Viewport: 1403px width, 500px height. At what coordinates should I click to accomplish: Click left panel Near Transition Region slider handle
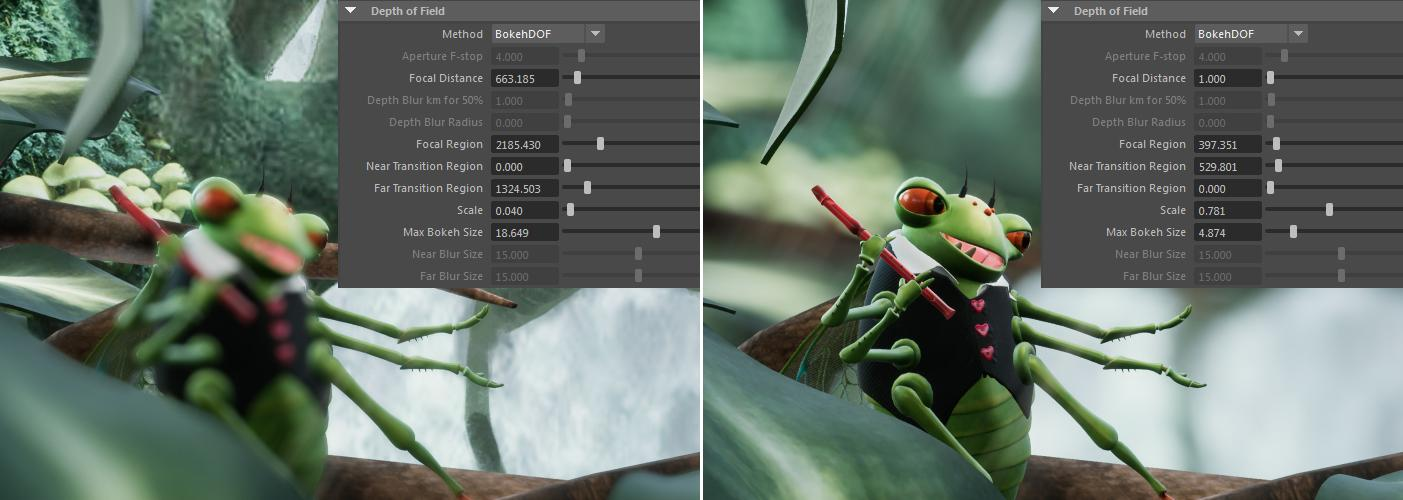tap(567, 166)
